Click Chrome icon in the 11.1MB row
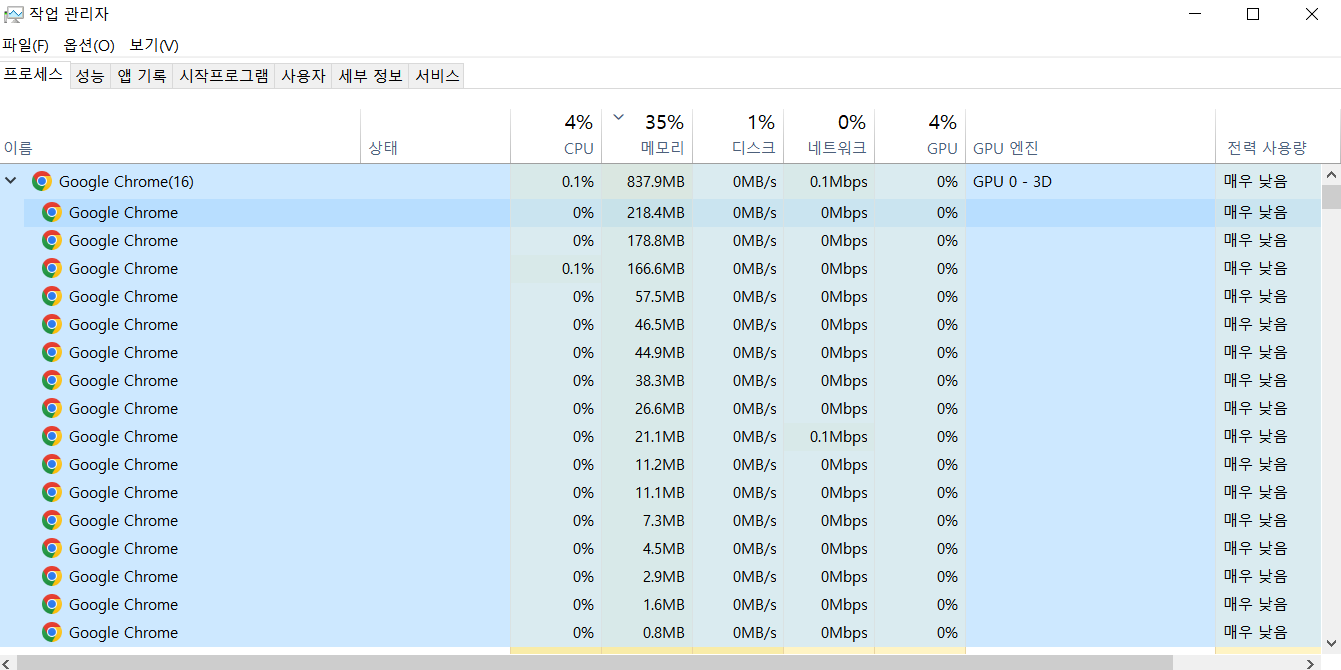 [x=52, y=492]
